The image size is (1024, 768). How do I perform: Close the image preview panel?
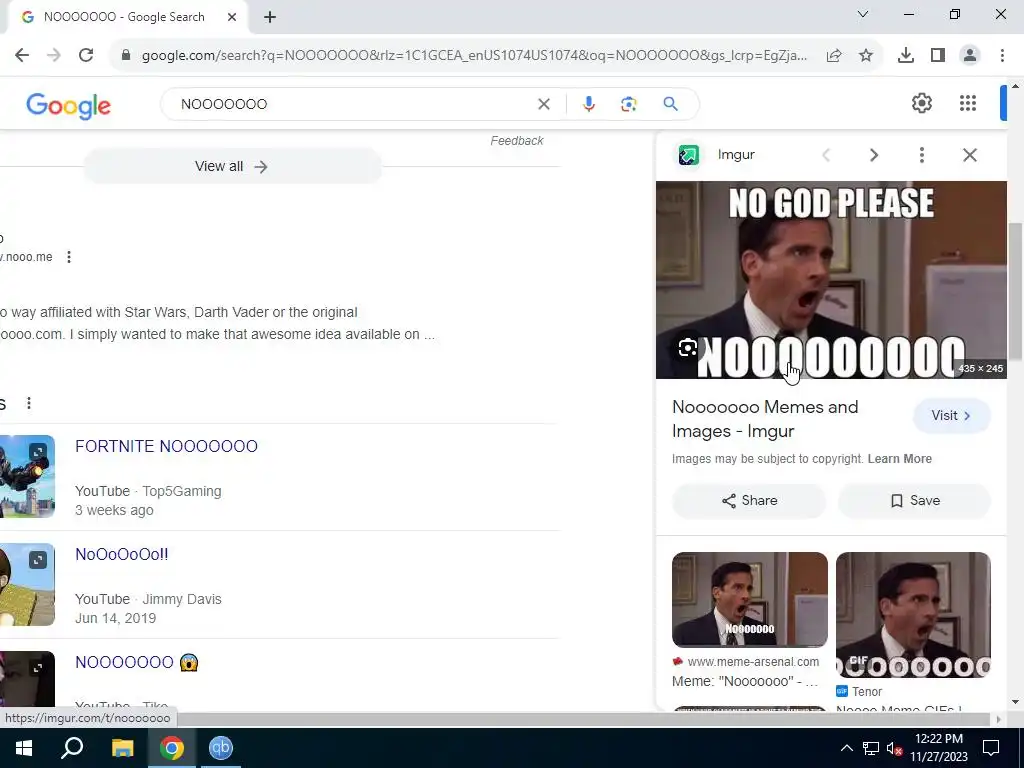970,155
